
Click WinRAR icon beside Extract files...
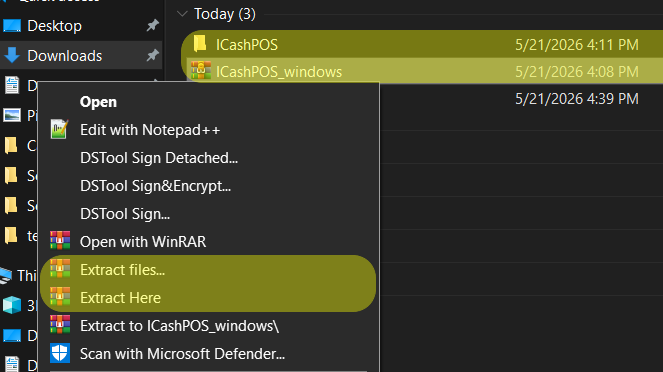tap(60, 268)
